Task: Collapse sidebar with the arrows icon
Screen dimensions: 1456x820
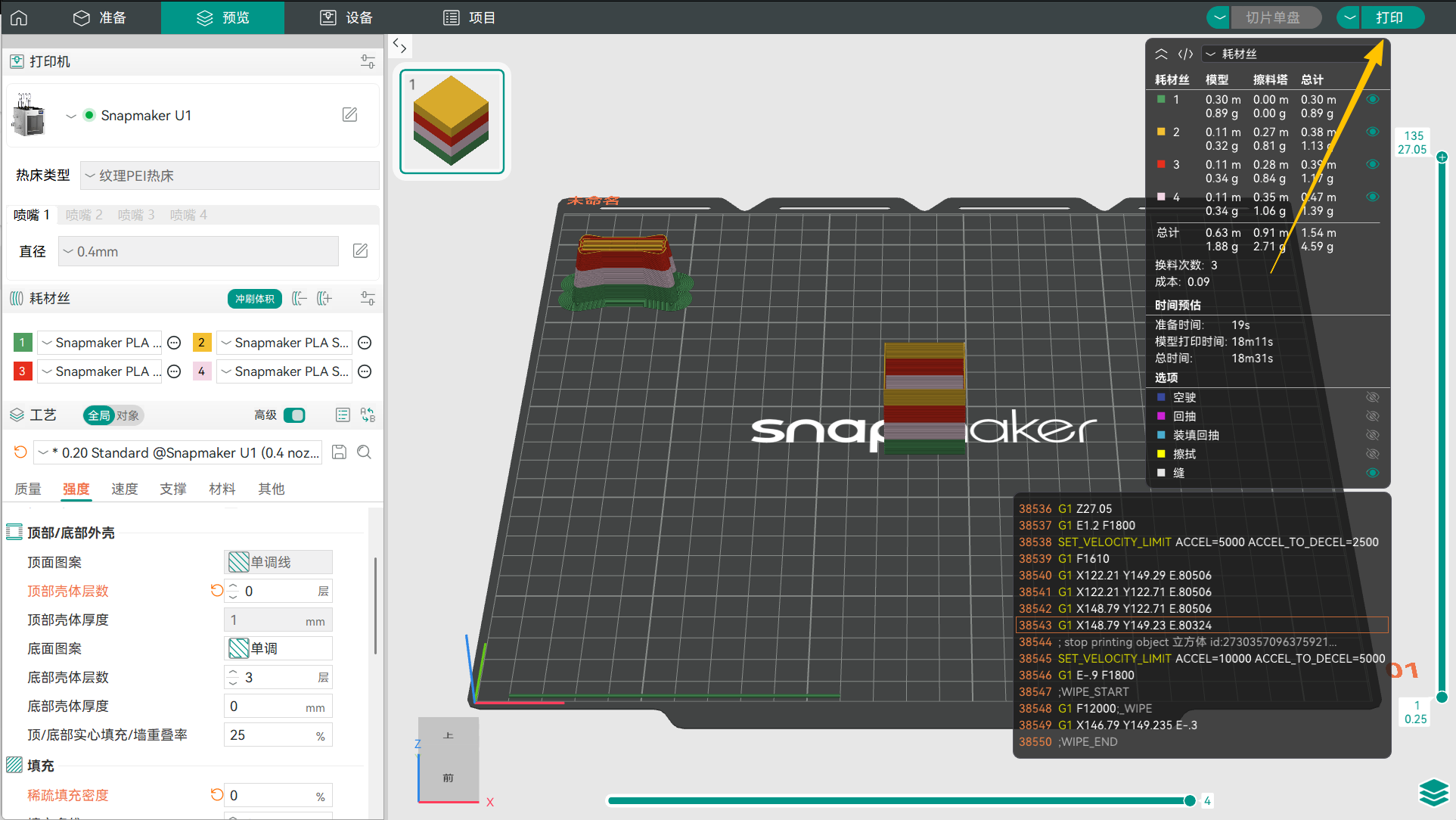Action: coord(399,46)
